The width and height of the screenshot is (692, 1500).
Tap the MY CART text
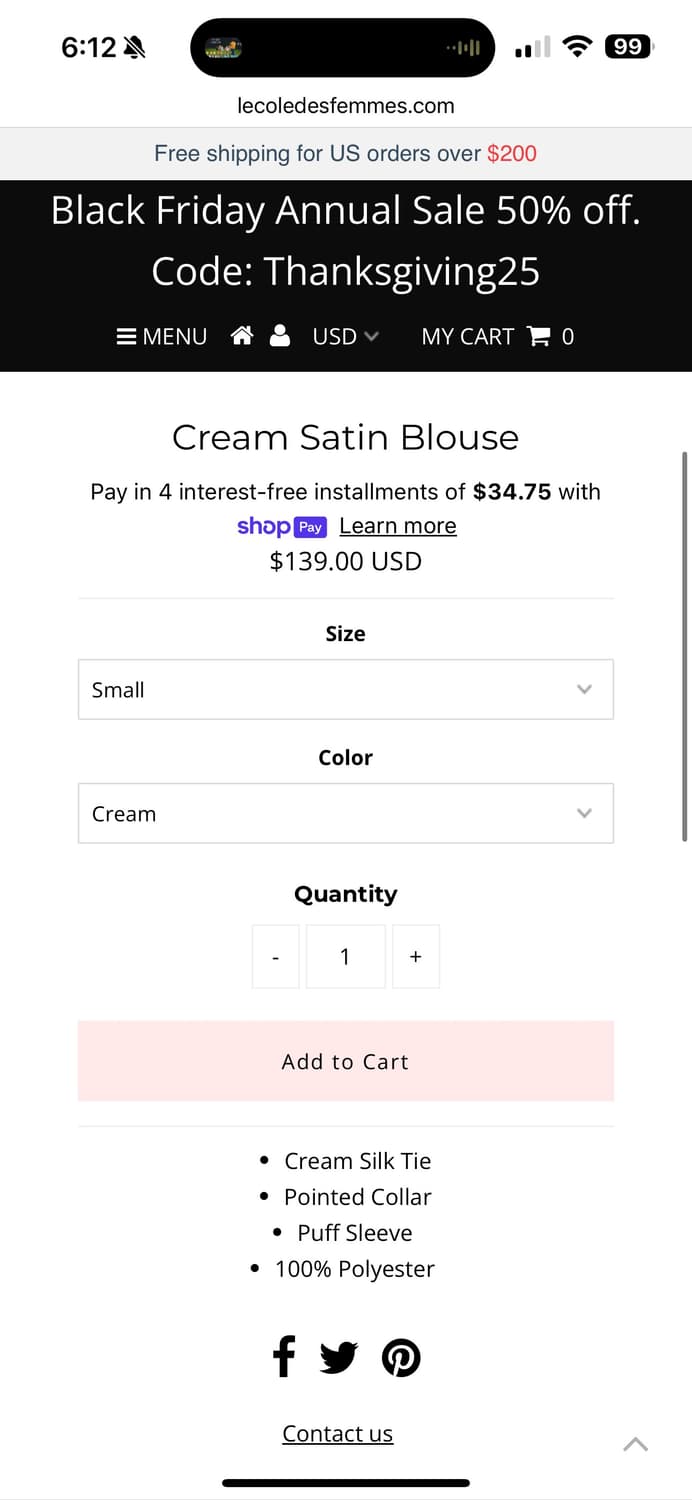pyautogui.click(x=467, y=337)
